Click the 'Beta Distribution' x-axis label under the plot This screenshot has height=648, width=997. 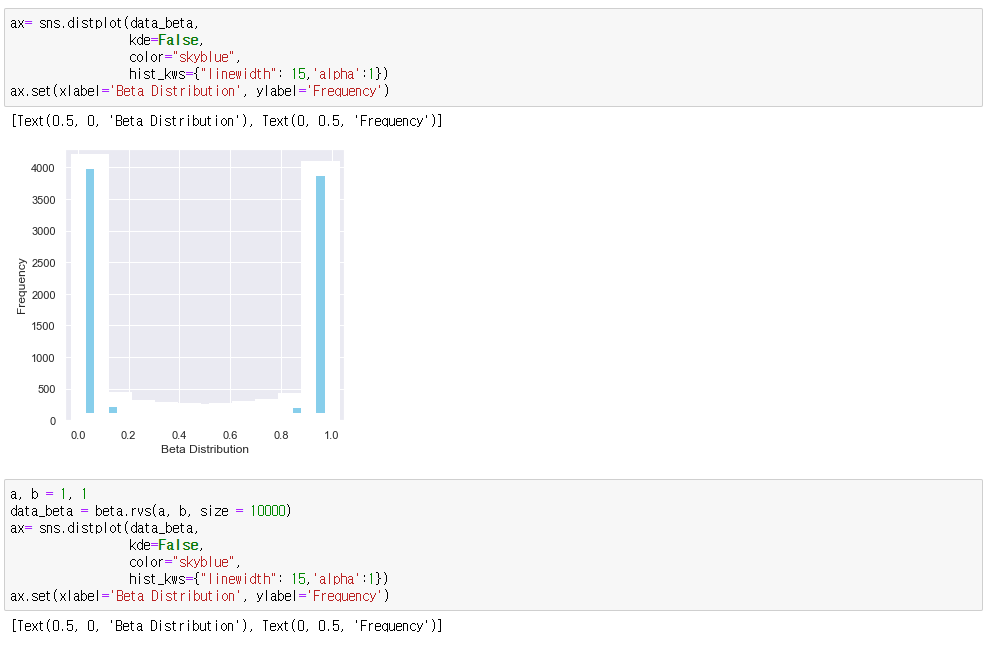pyautogui.click(x=205, y=449)
